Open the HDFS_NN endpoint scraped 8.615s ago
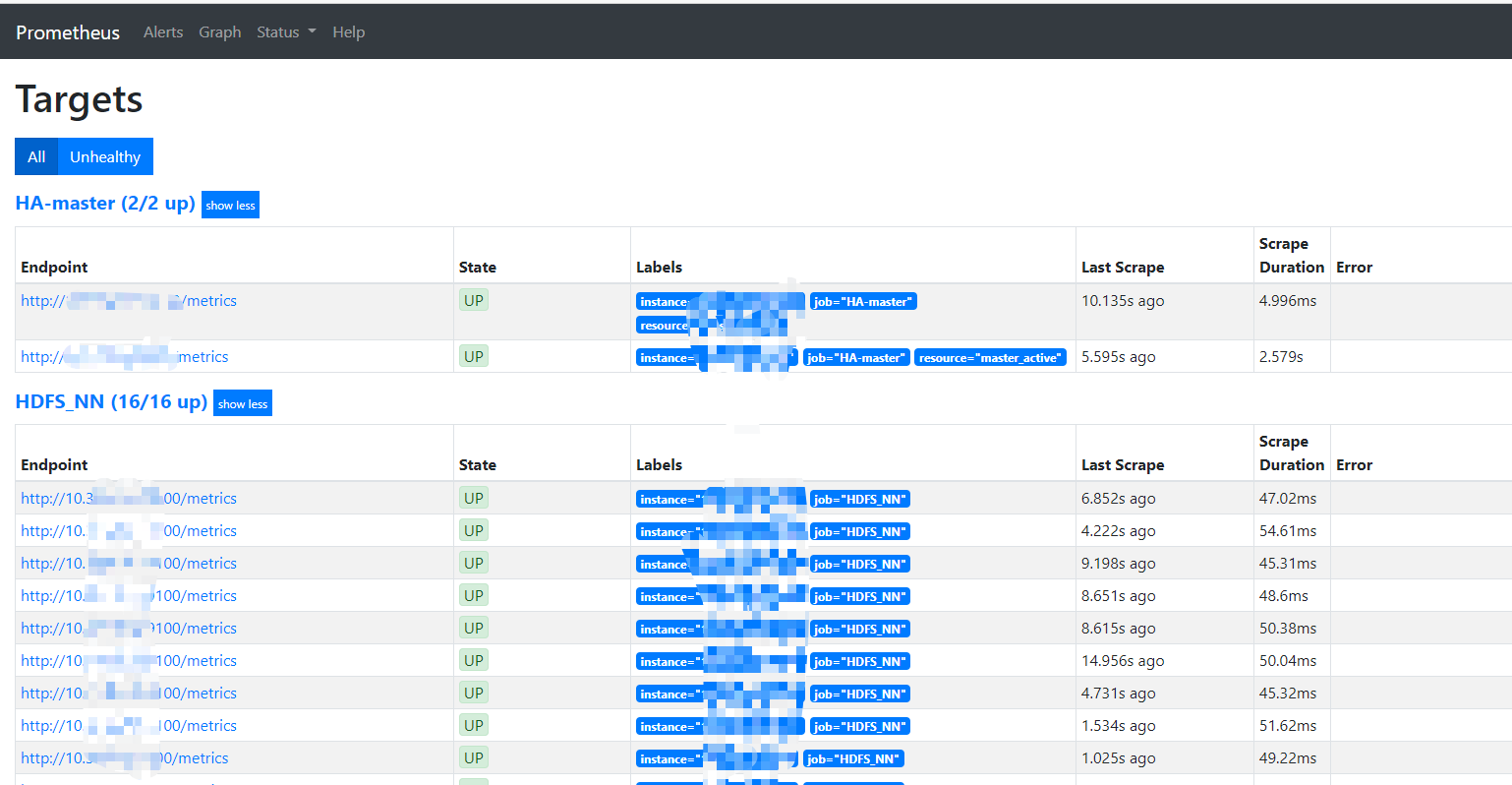 click(x=129, y=629)
